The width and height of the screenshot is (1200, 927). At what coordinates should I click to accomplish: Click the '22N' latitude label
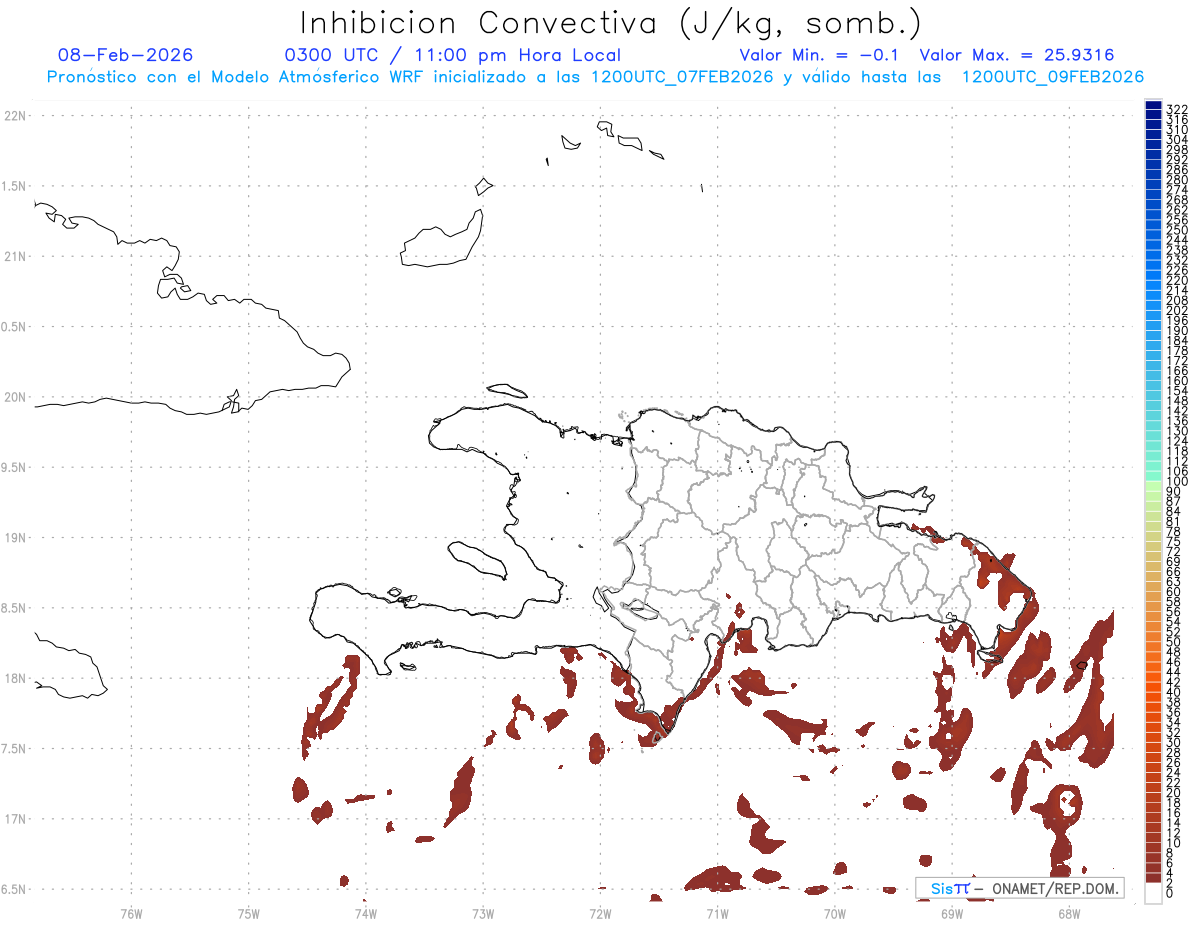pos(14,115)
